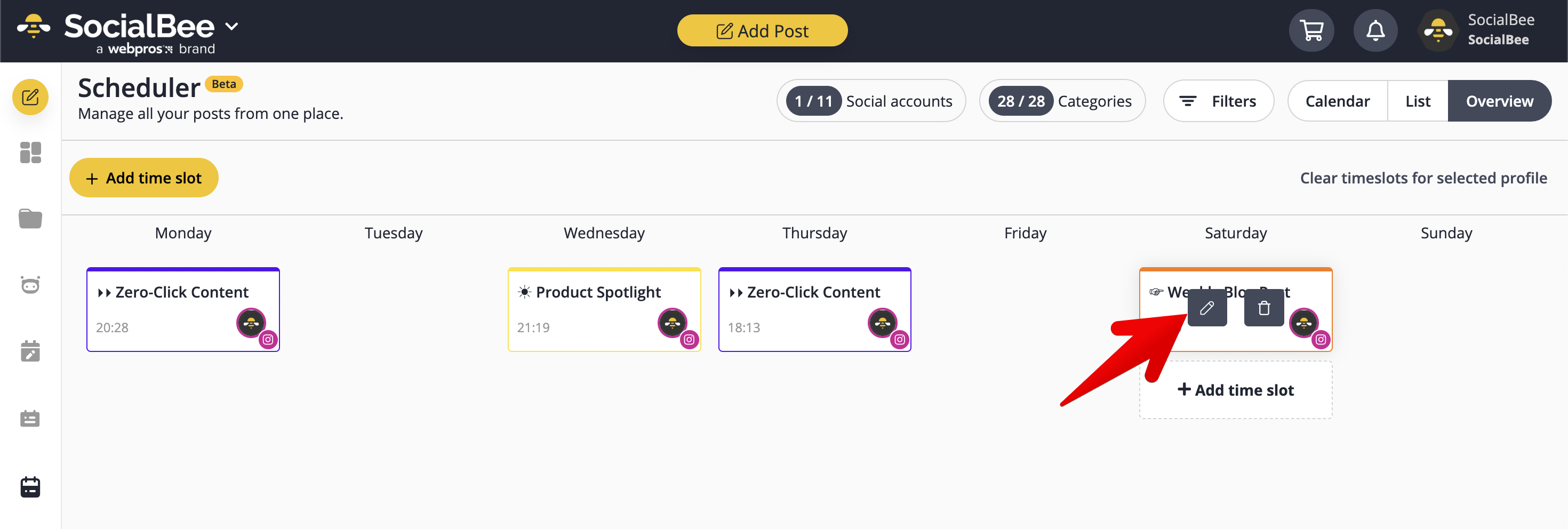The image size is (1568, 529).
Task: Click Clear timeslots for selected profile
Action: (1423, 178)
